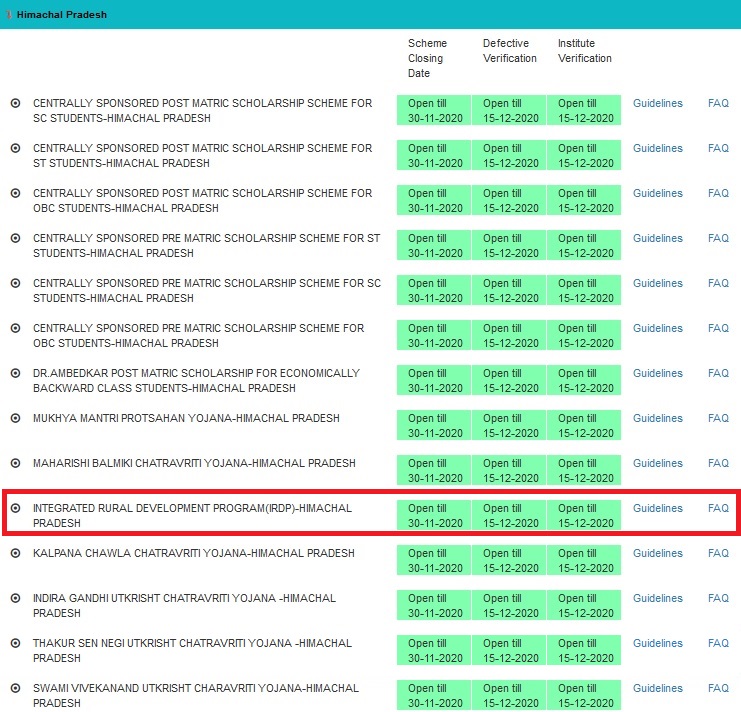Click scheme closing date for OBC Post Matric
The height and width of the screenshot is (712, 741).
click(435, 200)
